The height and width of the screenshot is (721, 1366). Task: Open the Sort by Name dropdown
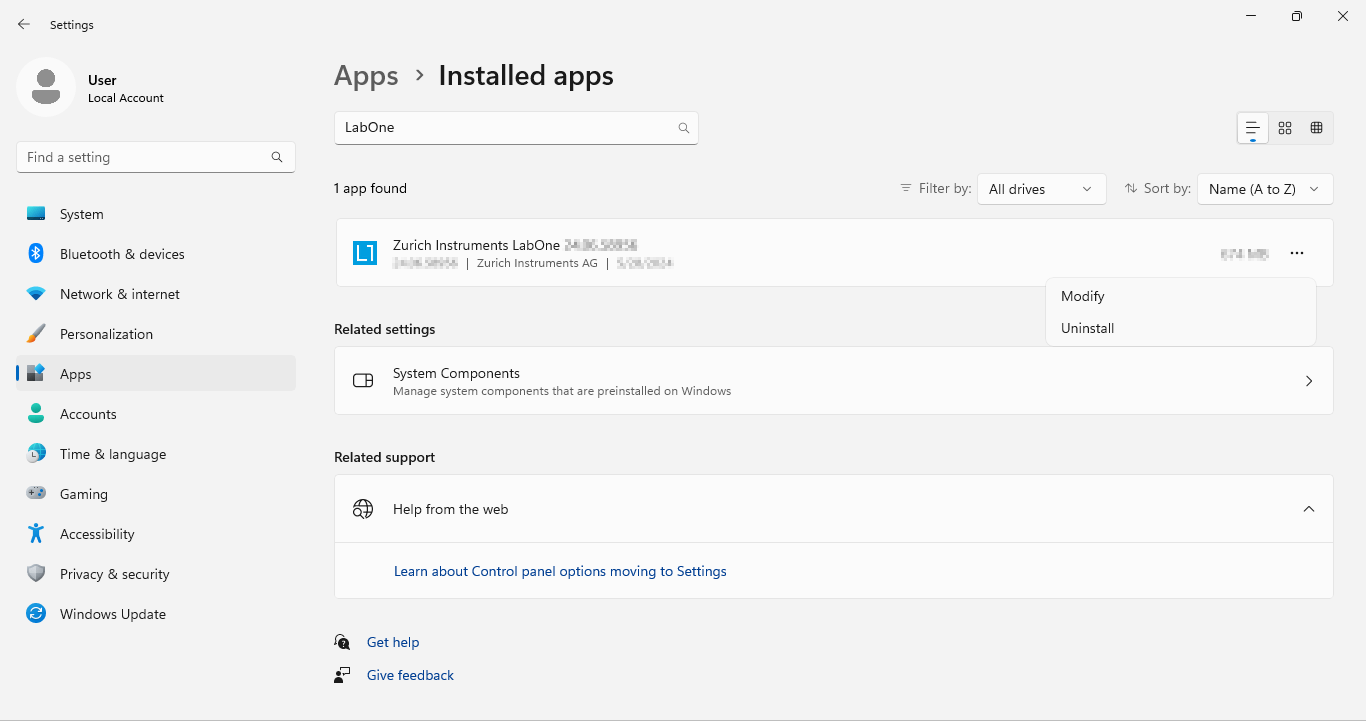1264,189
